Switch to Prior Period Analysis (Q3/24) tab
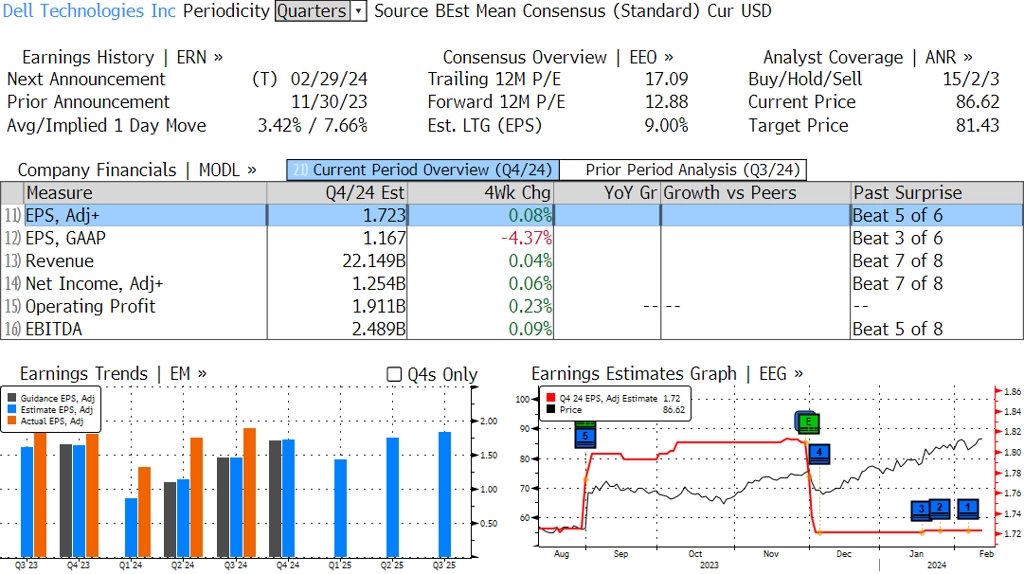The width and height of the screenshot is (1024, 574). (x=683, y=170)
